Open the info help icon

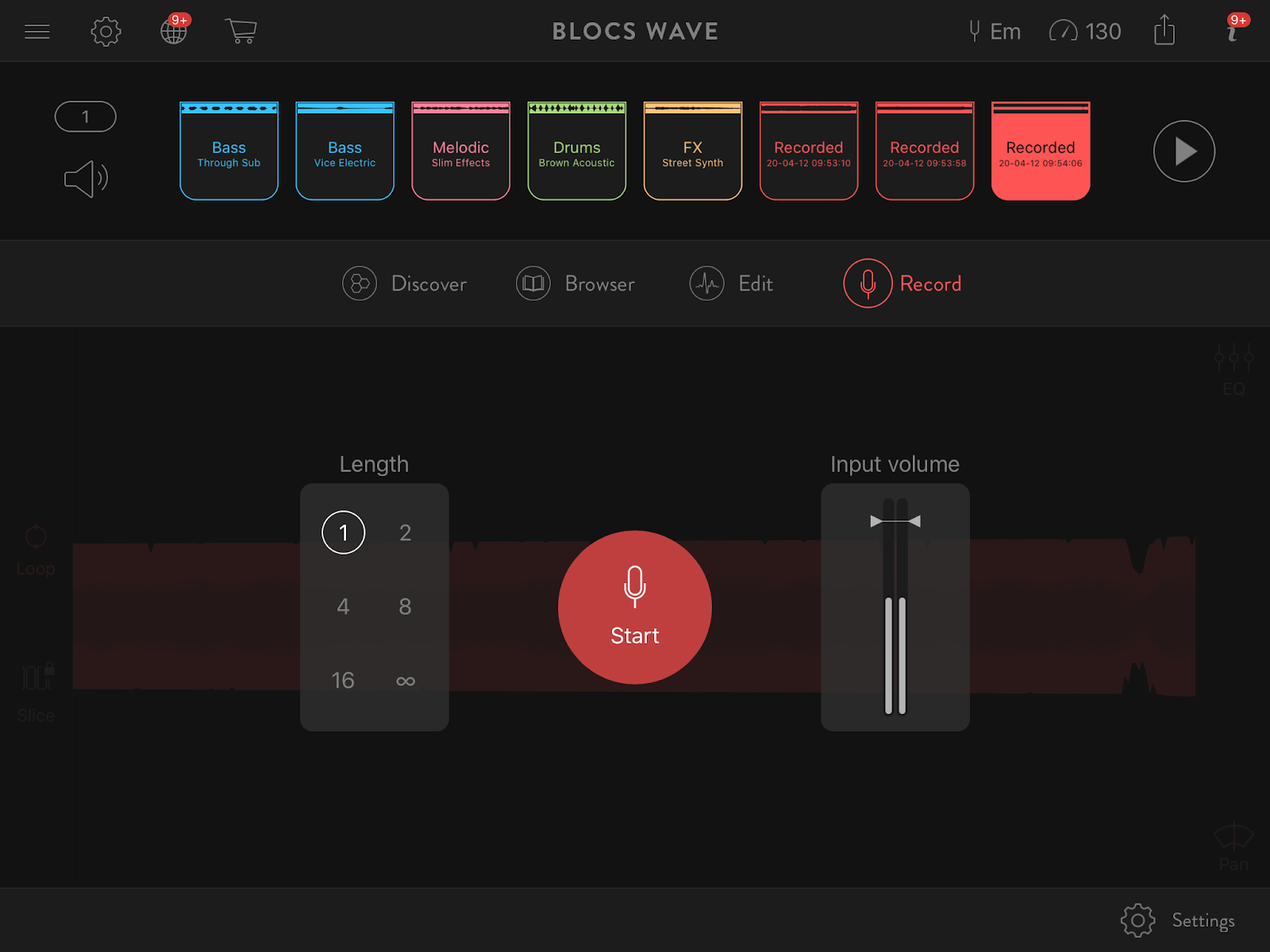click(1233, 32)
